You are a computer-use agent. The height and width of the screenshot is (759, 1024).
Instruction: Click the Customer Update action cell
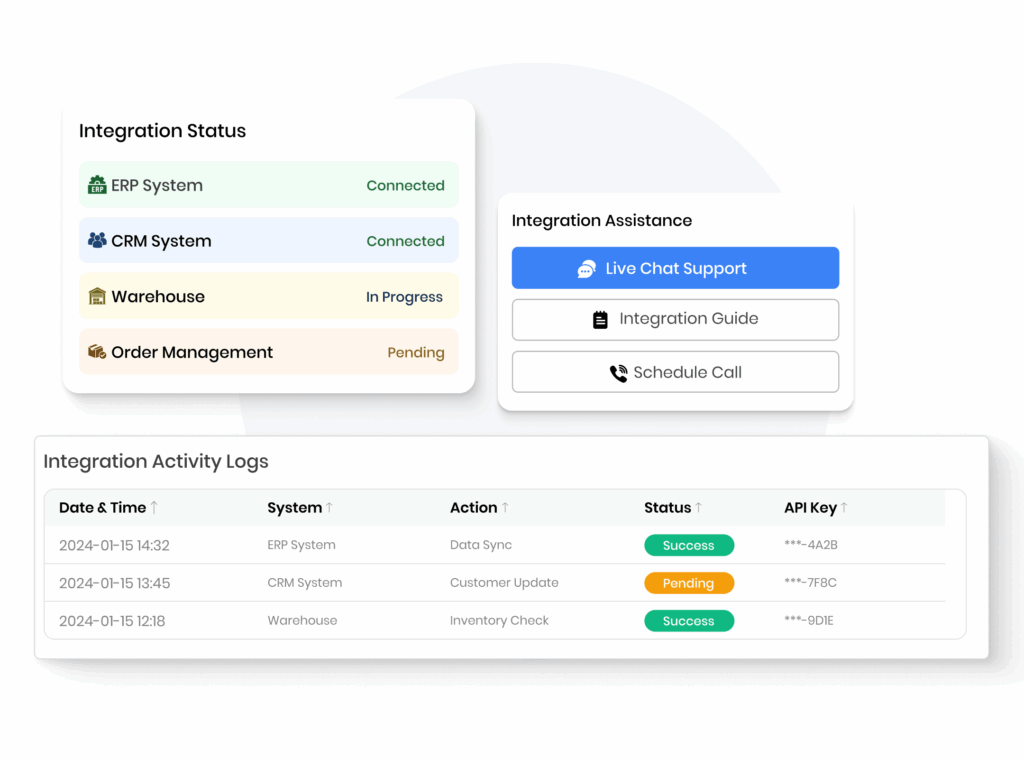coord(504,583)
